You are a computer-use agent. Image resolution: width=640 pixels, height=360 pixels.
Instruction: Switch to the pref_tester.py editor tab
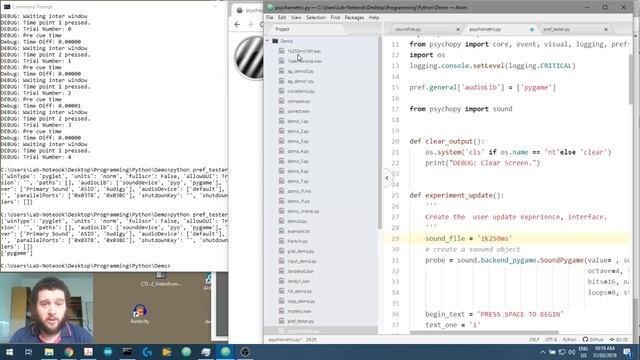coord(557,29)
